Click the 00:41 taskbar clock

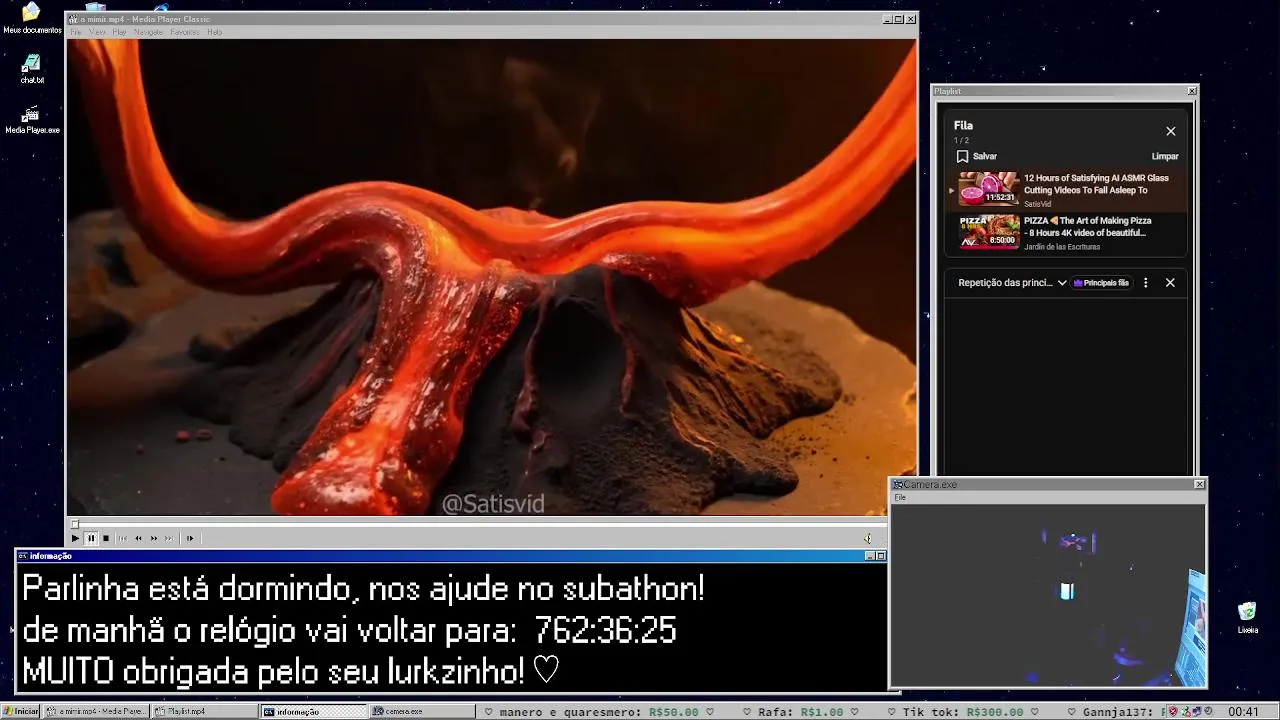coord(1243,712)
